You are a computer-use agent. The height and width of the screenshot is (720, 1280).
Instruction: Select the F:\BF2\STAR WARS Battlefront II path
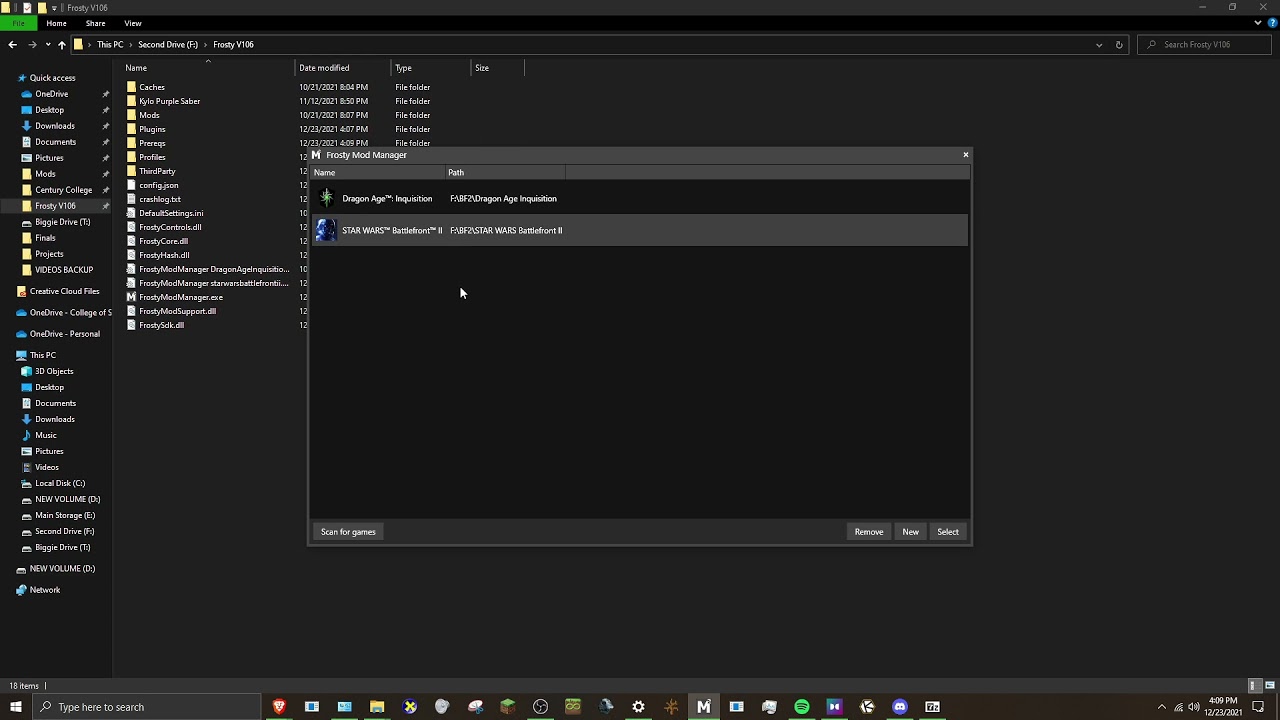pyautogui.click(x=506, y=230)
